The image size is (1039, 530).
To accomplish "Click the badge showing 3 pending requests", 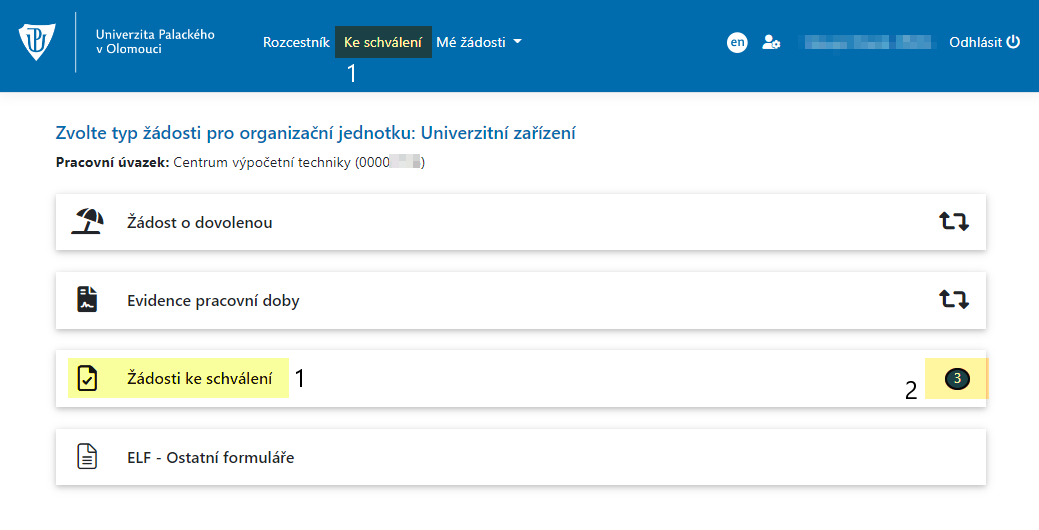I will click(957, 379).
